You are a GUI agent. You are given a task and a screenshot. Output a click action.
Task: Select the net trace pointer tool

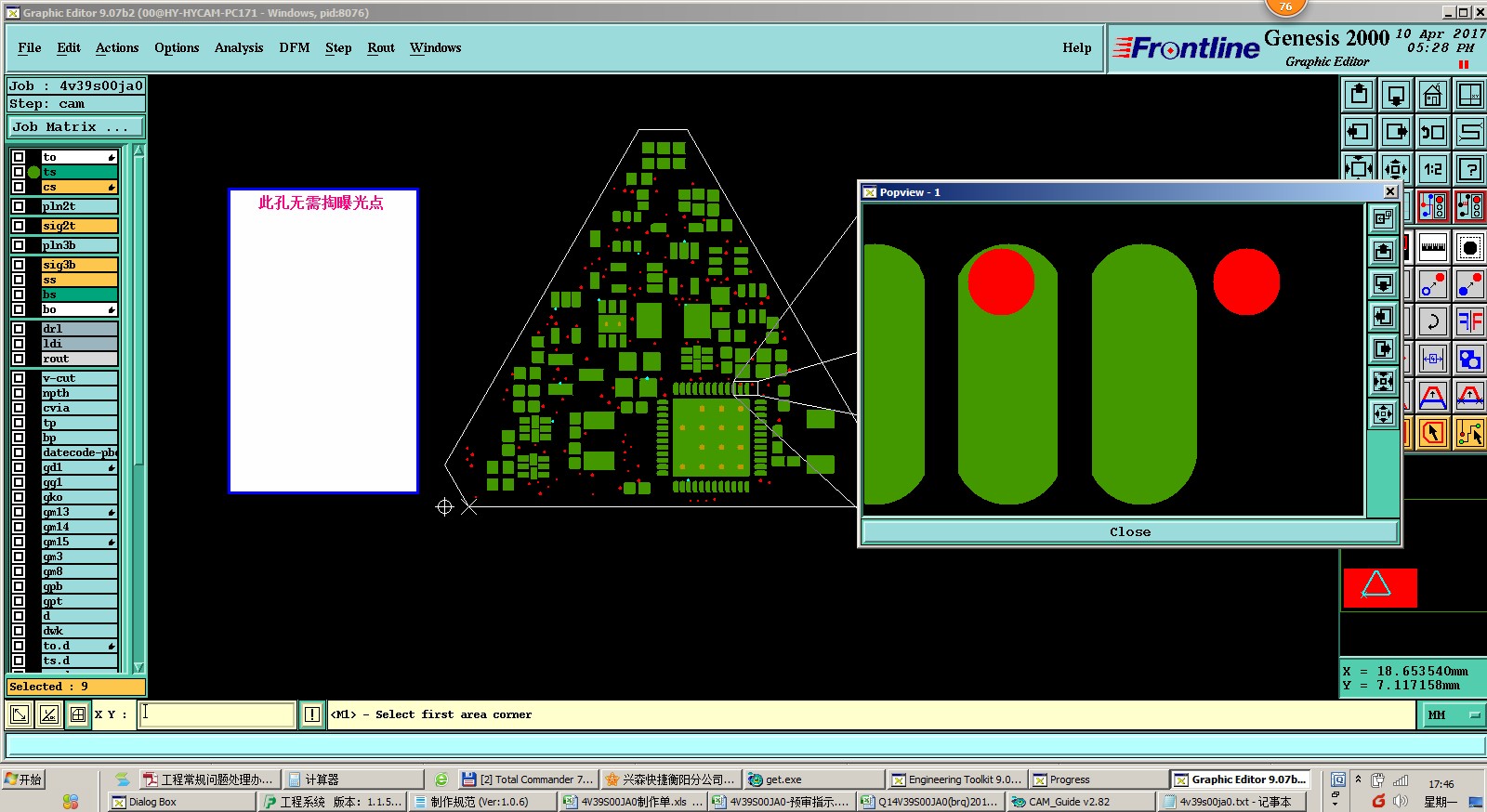1470,433
